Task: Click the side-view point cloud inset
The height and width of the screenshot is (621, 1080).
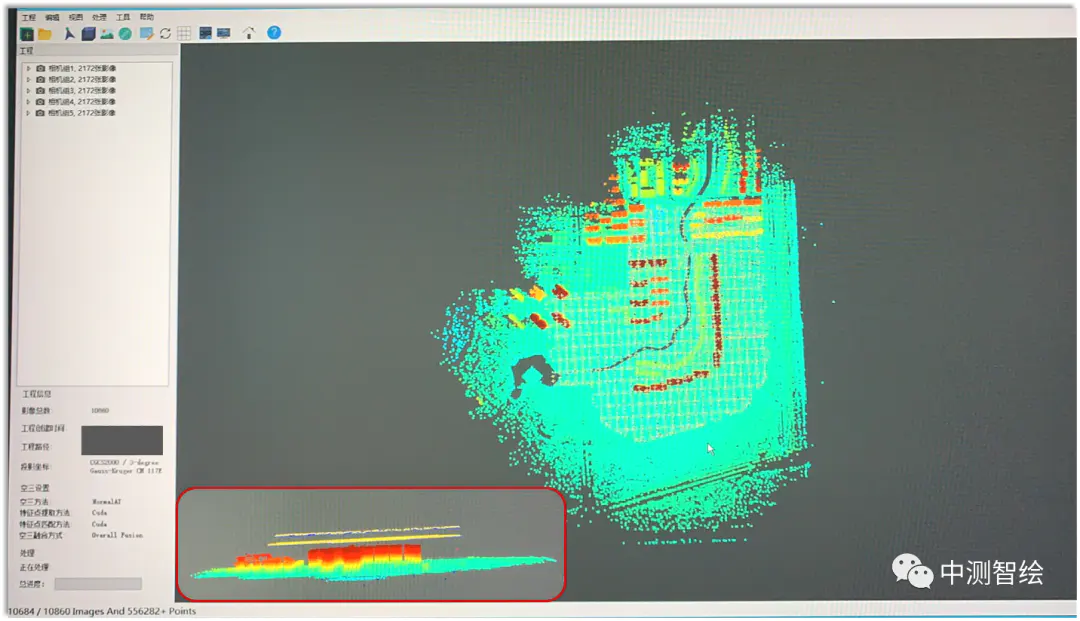Action: (x=371, y=545)
